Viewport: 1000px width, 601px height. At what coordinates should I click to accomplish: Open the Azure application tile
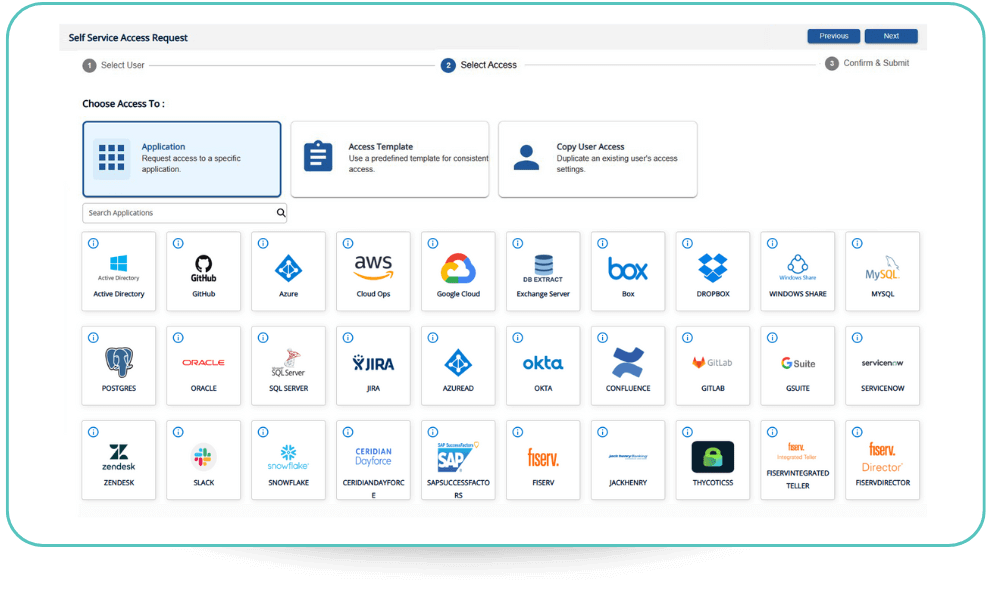pos(288,271)
